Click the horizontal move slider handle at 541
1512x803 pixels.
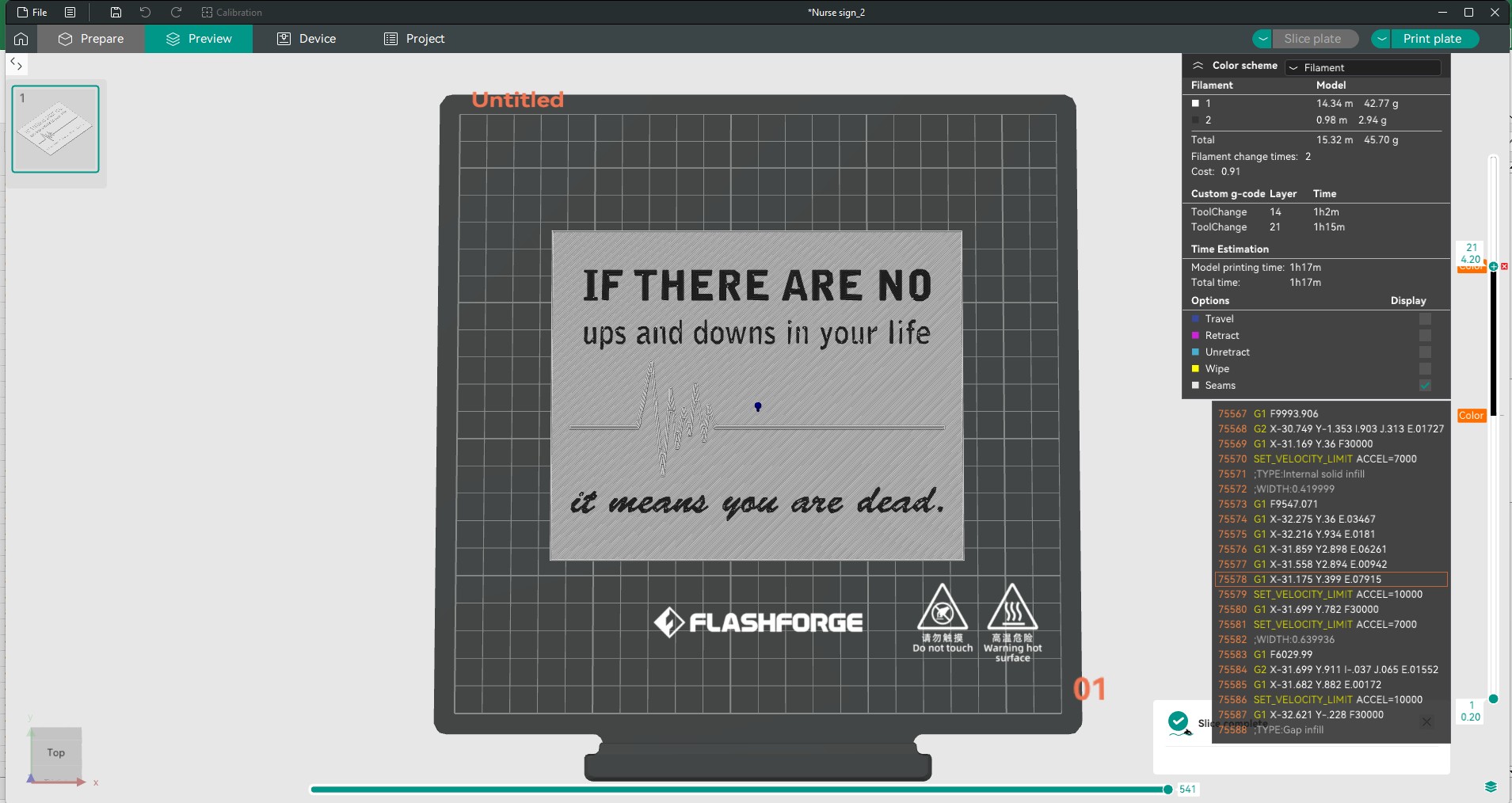click(1167, 790)
